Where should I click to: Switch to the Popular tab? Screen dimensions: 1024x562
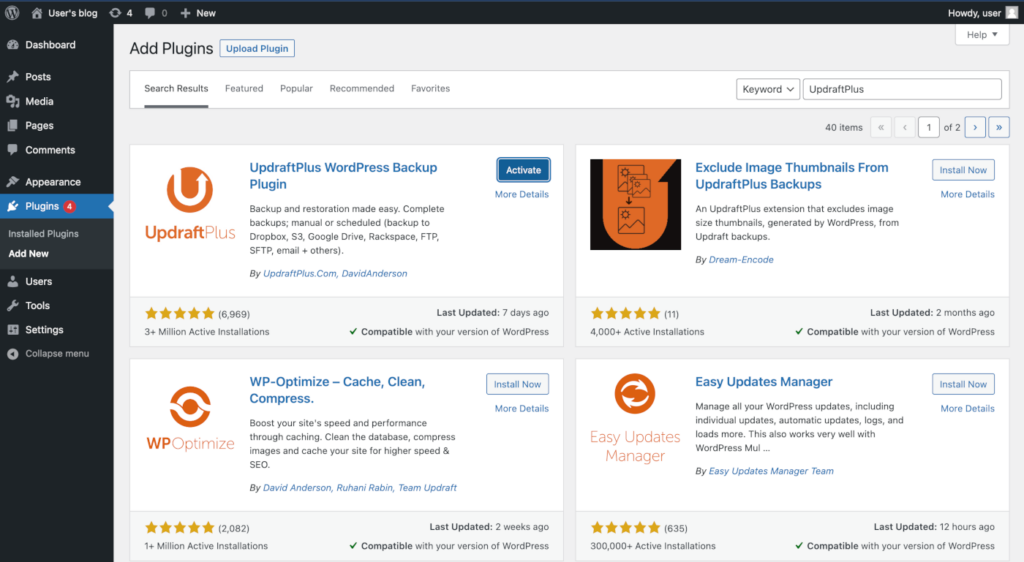tap(296, 88)
